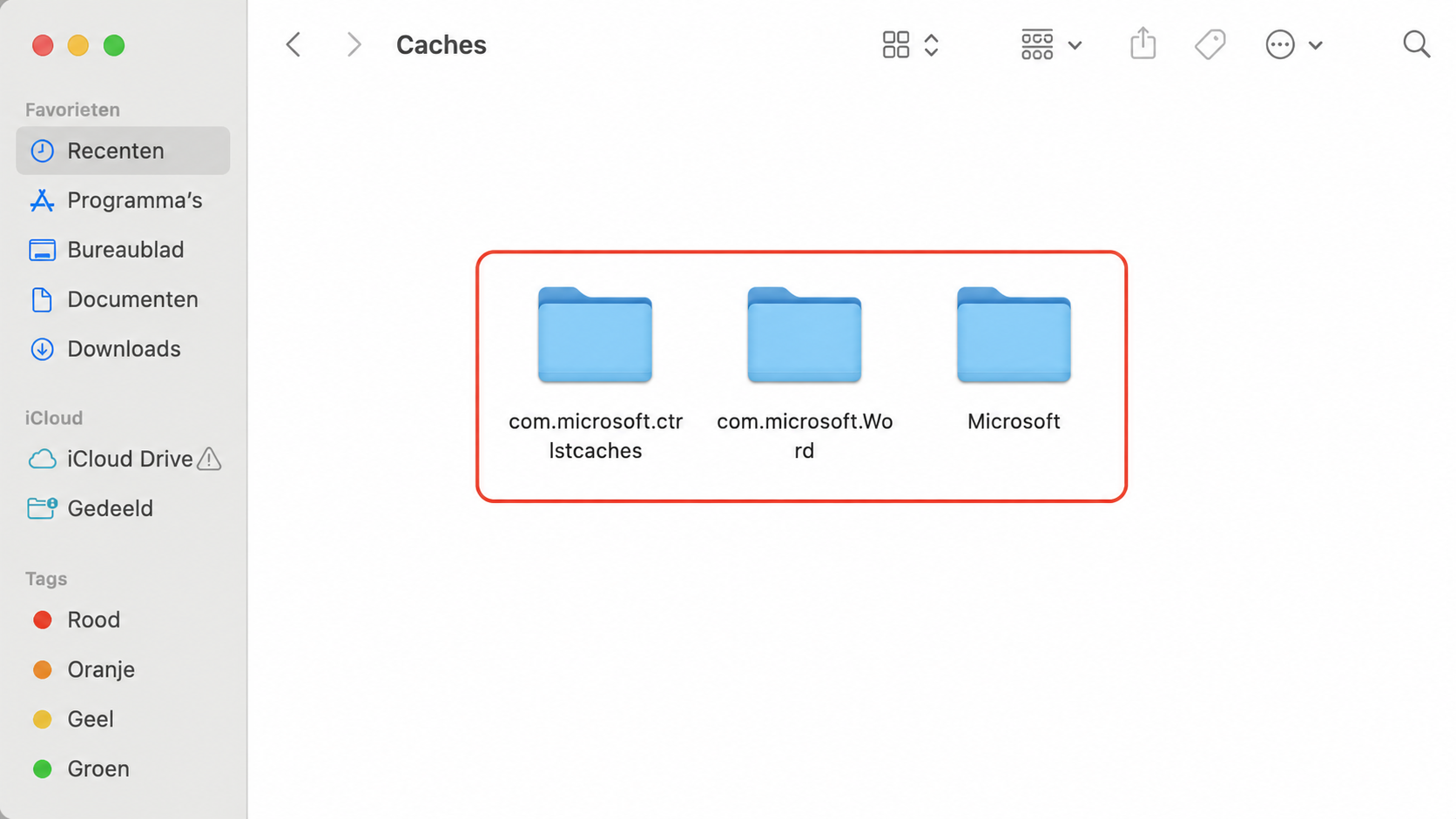Open Programma's in the sidebar
This screenshot has width=1456, height=819.
point(123,200)
